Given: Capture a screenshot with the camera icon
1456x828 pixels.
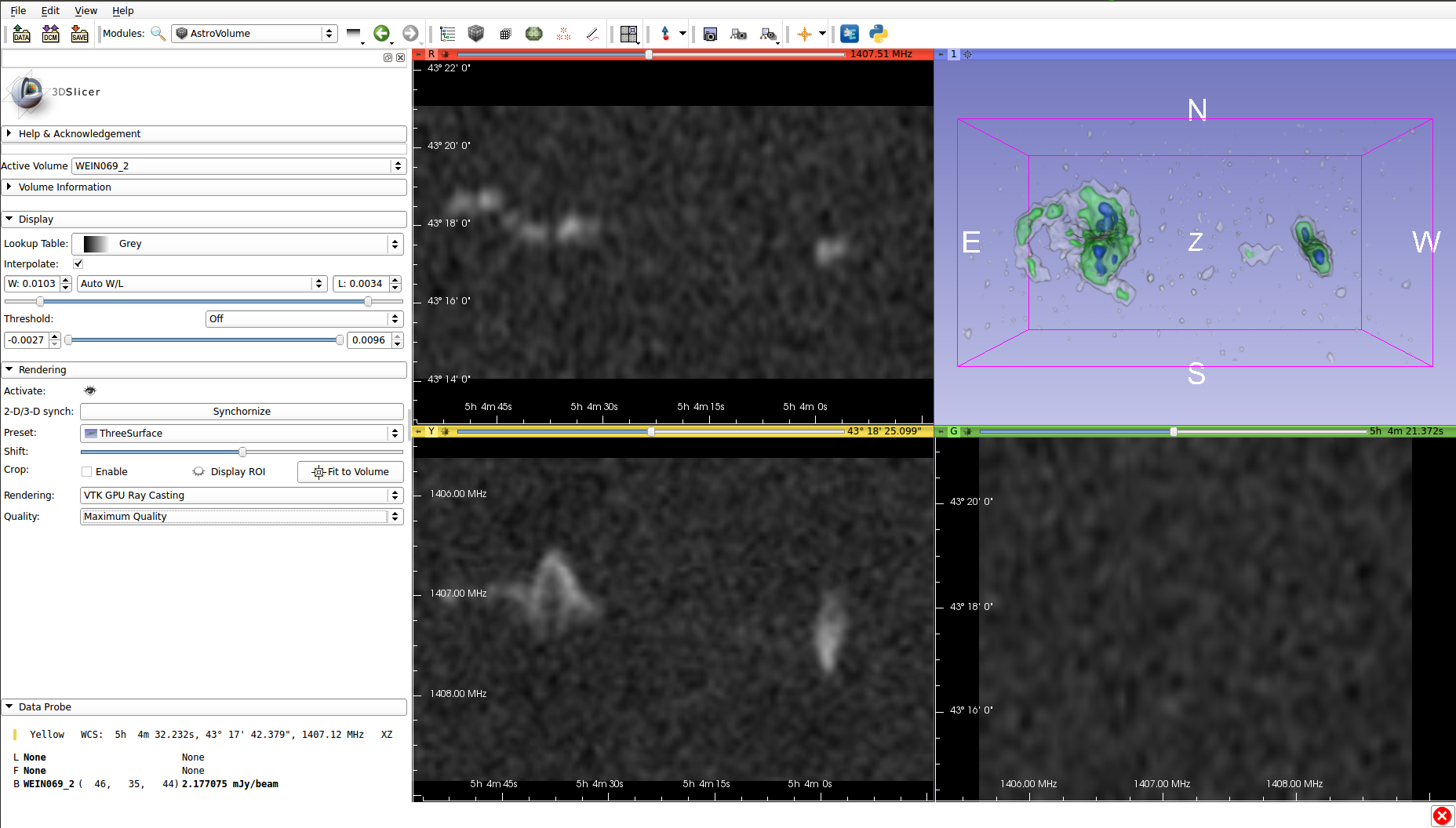Looking at the screenshot, I should point(710,34).
